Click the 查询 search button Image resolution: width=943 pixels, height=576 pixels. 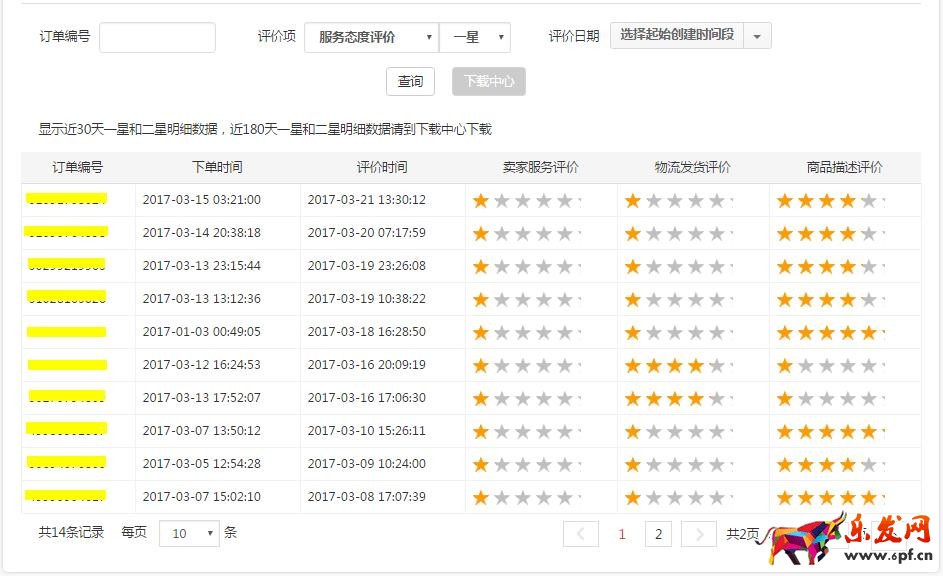[x=410, y=82]
